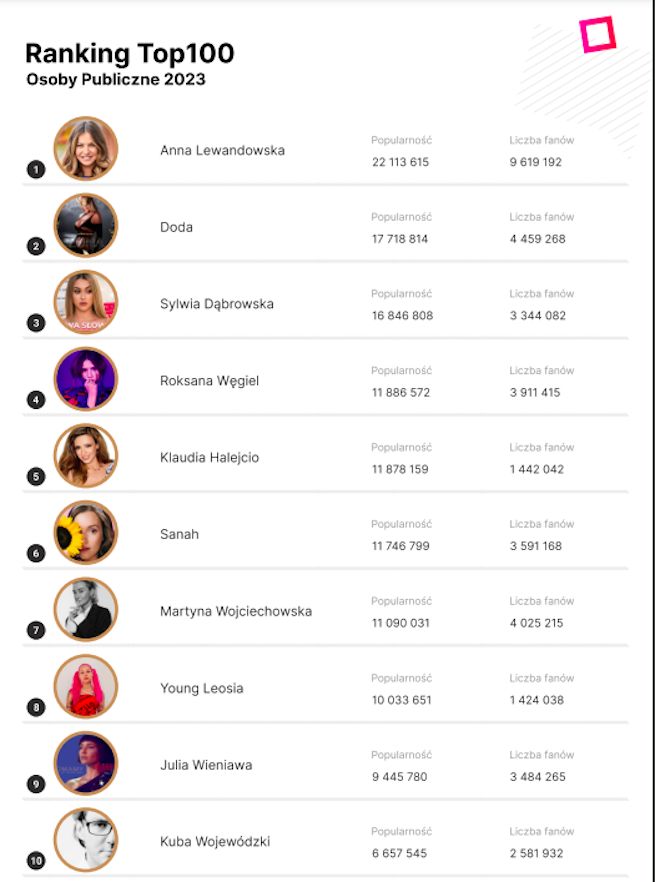Open Martyna Wojciechowska's name link
Screen dimensions: 655x882
point(236,611)
